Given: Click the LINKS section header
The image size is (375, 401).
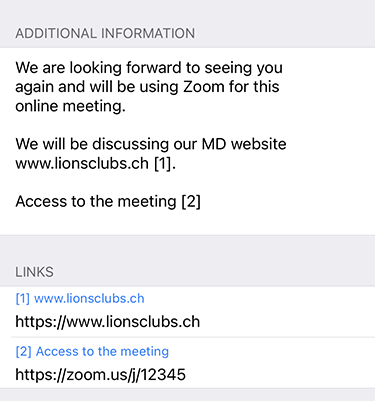Looking at the screenshot, I should point(34,272).
